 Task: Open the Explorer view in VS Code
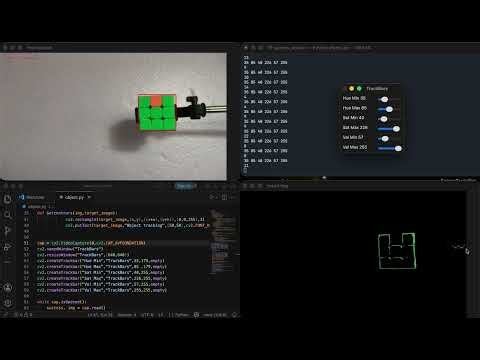[x=7, y=199]
